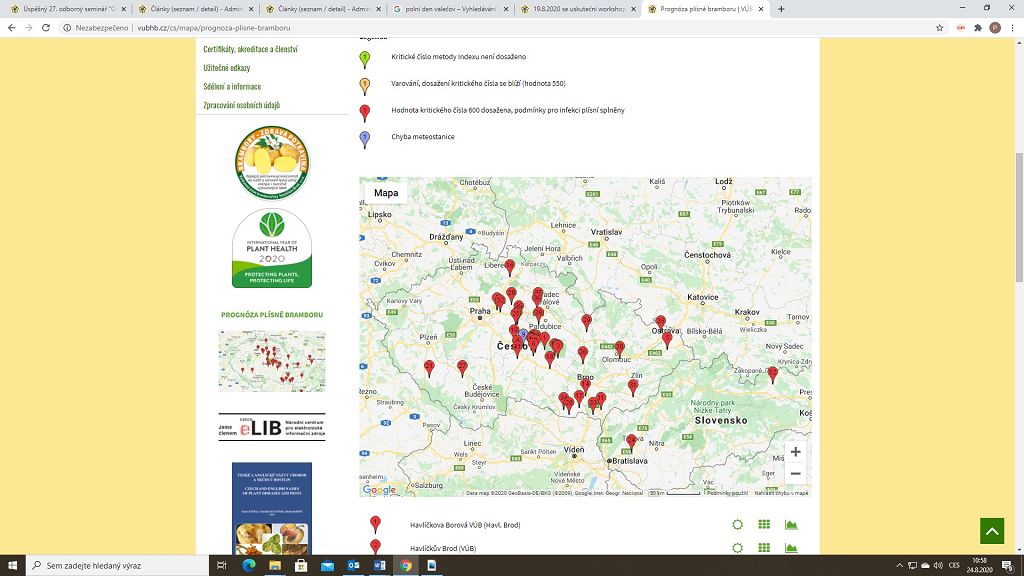
Task: Open the 'Užitečné odkazy' sidebar link
Action: (x=227, y=68)
